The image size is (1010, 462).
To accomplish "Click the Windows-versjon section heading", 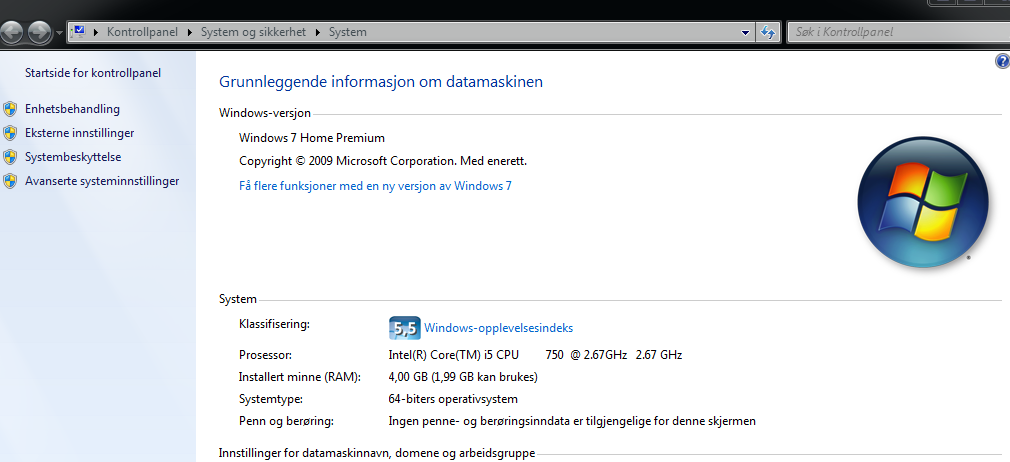I will tap(265, 113).
